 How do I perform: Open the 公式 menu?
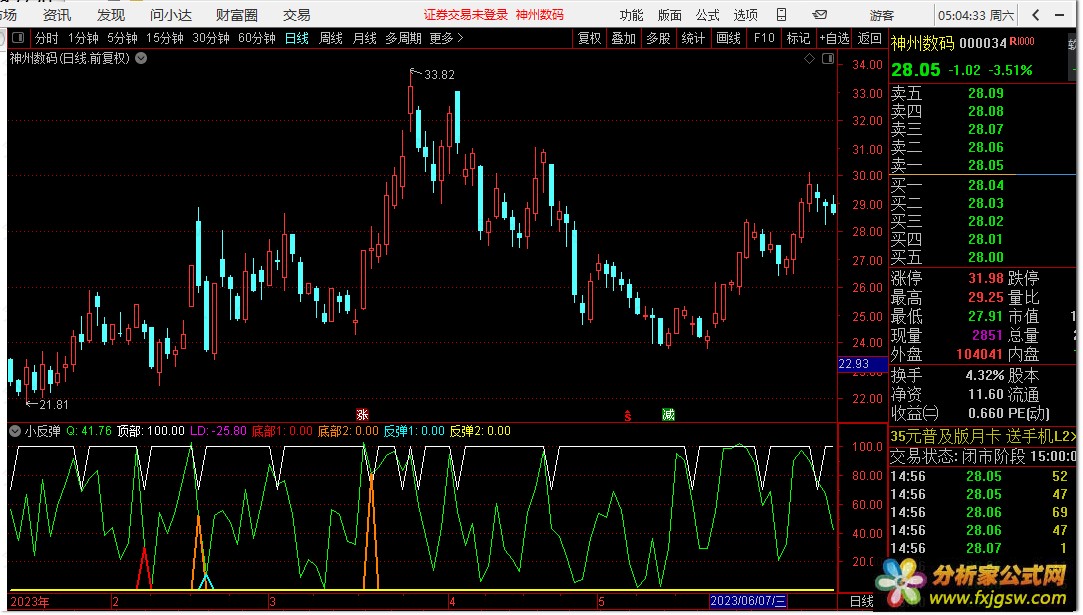click(x=707, y=15)
